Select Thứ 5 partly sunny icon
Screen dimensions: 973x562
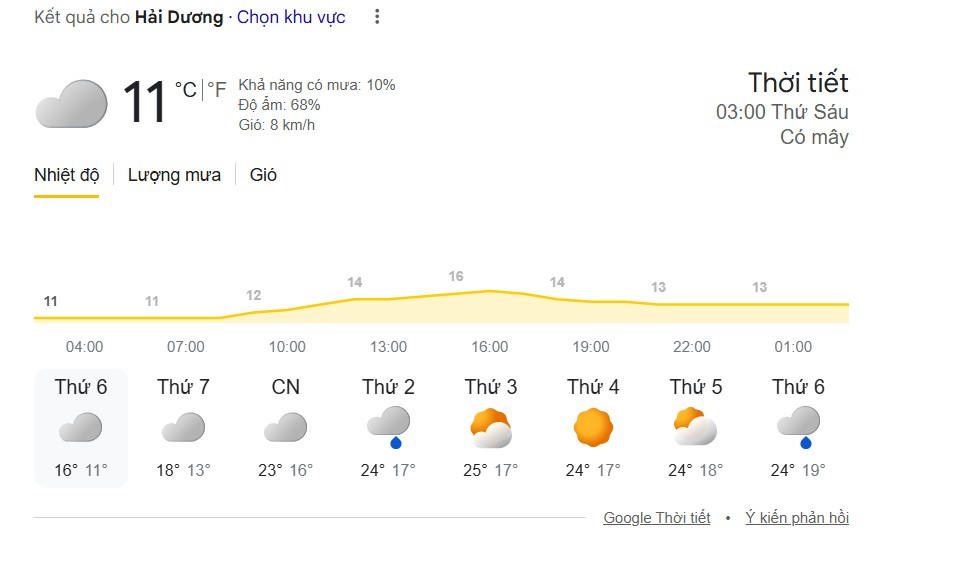pos(695,429)
